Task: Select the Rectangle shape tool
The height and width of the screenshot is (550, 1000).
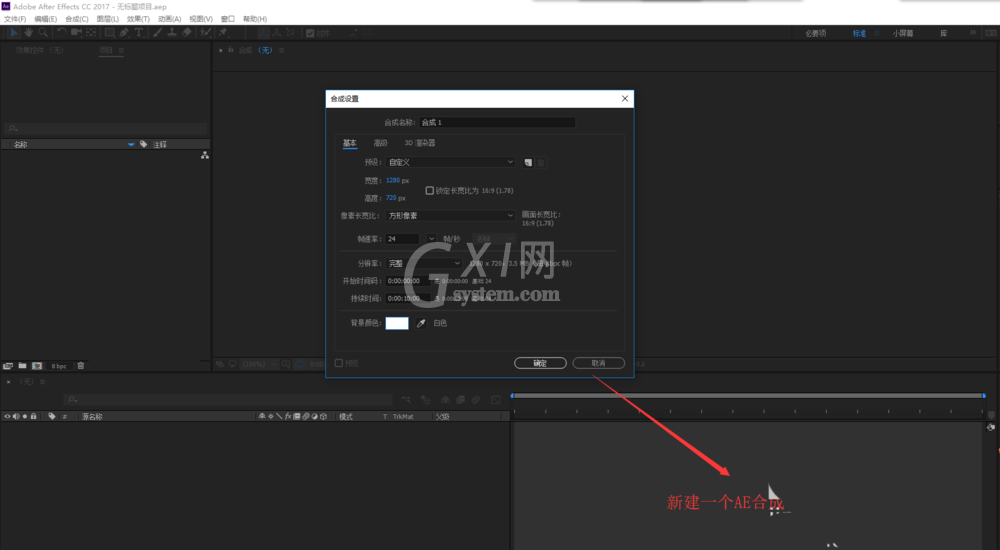Action: (110, 33)
